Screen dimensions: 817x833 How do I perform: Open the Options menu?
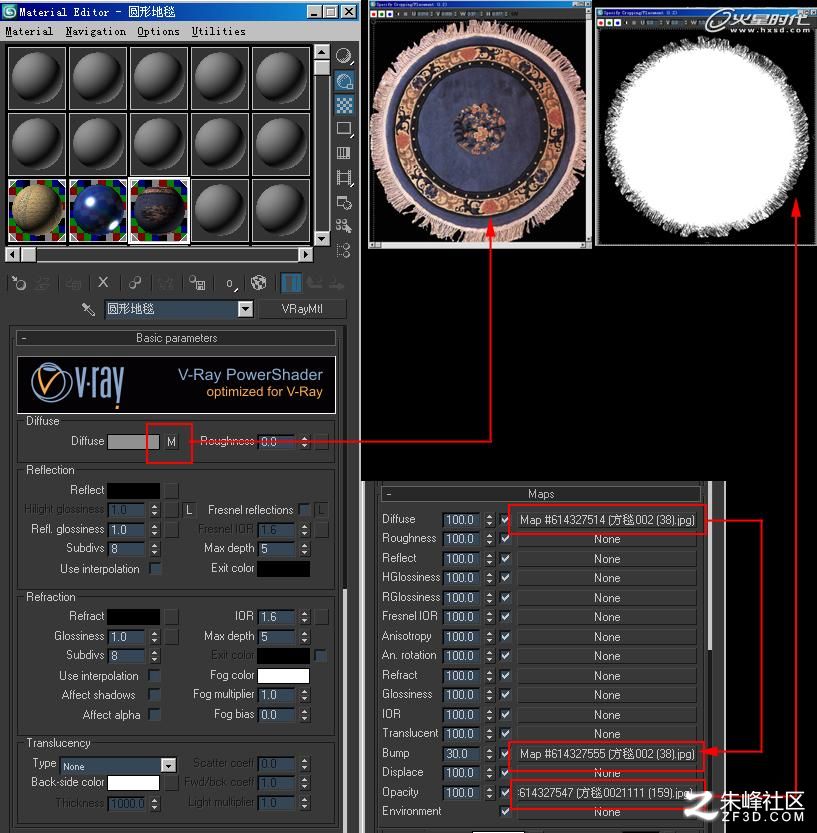[158, 31]
